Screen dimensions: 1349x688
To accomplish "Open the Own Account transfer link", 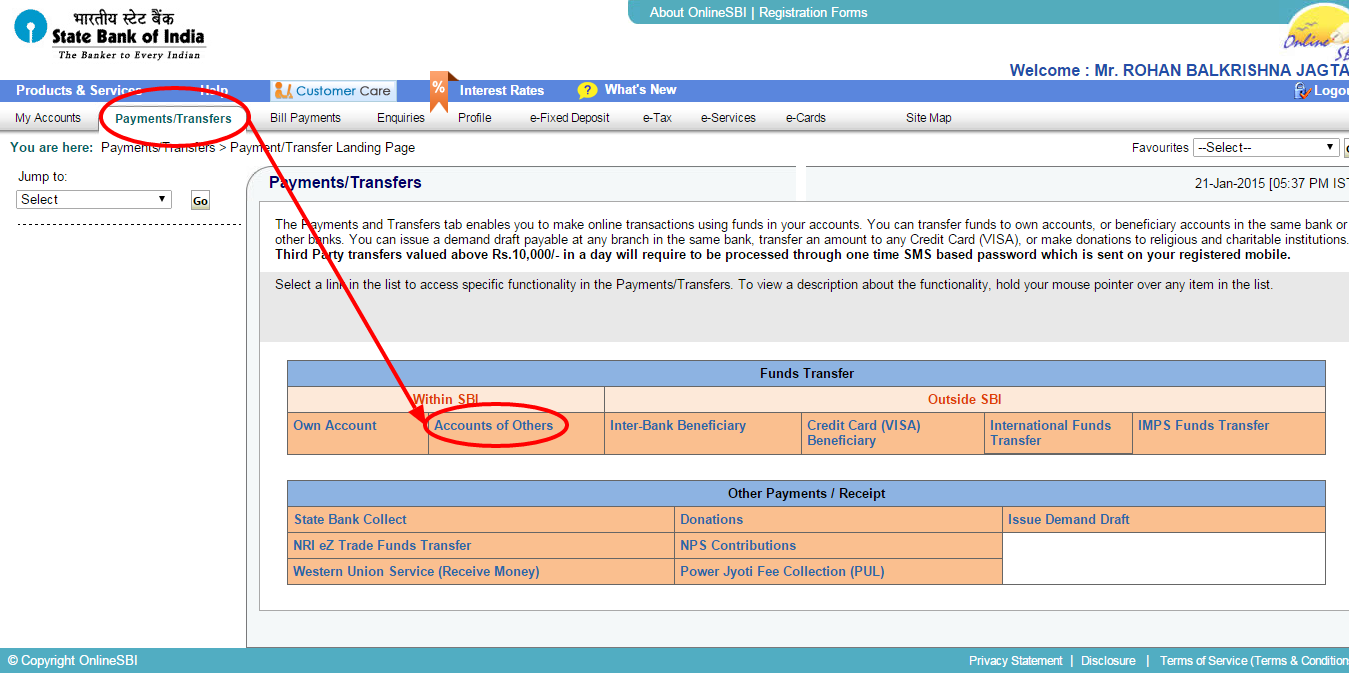I will (x=335, y=425).
